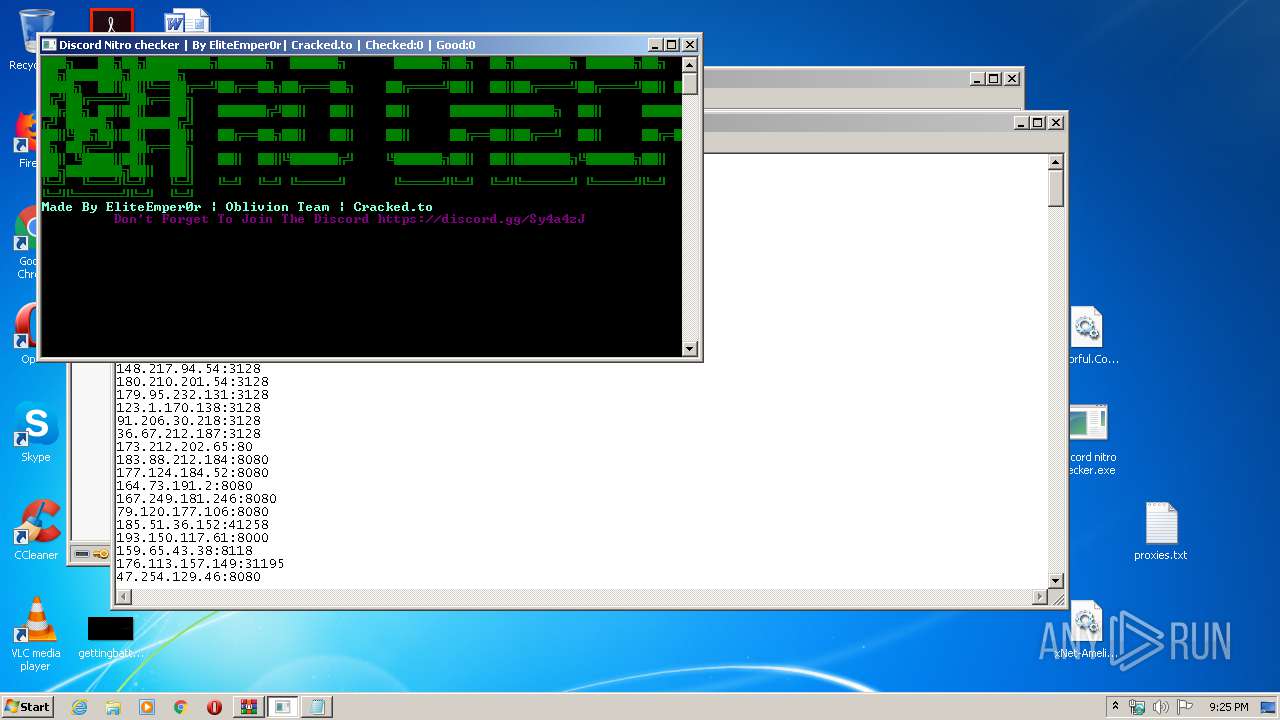Click proxy line 180.210.201.54:3128
The width and height of the screenshot is (1280, 720).
(x=192, y=382)
